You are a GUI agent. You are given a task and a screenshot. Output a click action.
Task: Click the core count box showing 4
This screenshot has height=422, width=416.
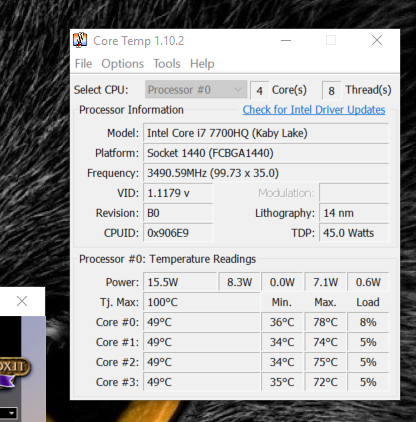pyautogui.click(x=259, y=90)
